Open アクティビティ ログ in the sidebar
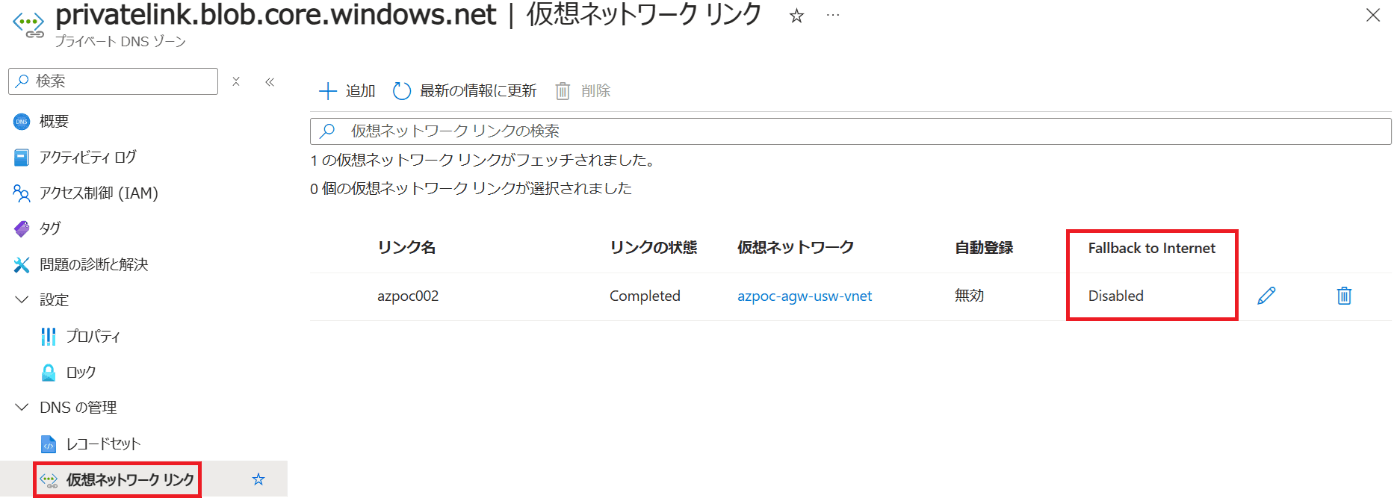Image resolution: width=1400 pixels, height=501 pixels. (88, 157)
